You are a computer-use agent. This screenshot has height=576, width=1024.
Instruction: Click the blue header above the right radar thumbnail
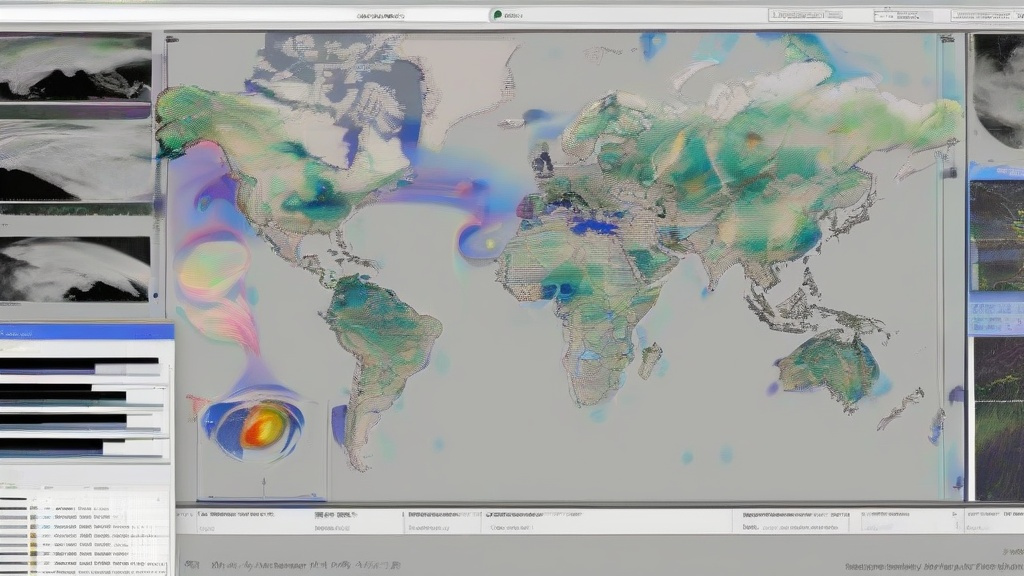(996, 172)
